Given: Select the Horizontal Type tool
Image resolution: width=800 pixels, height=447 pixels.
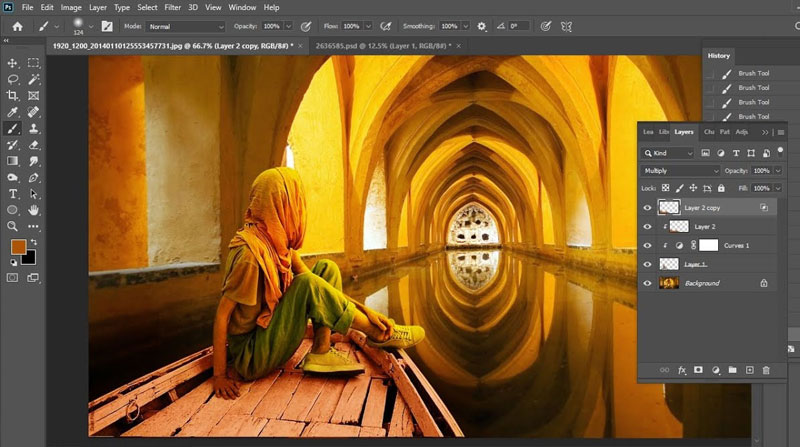Looking at the screenshot, I should tap(12, 194).
